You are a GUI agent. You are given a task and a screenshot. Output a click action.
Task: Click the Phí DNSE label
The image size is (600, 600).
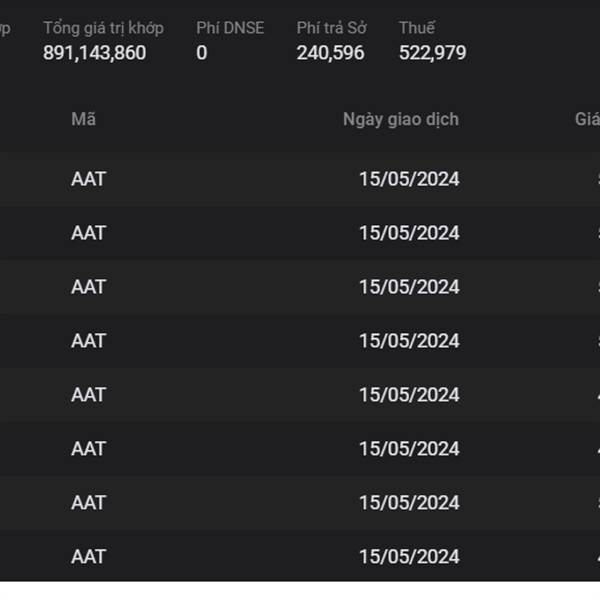(x=230, y=28)
